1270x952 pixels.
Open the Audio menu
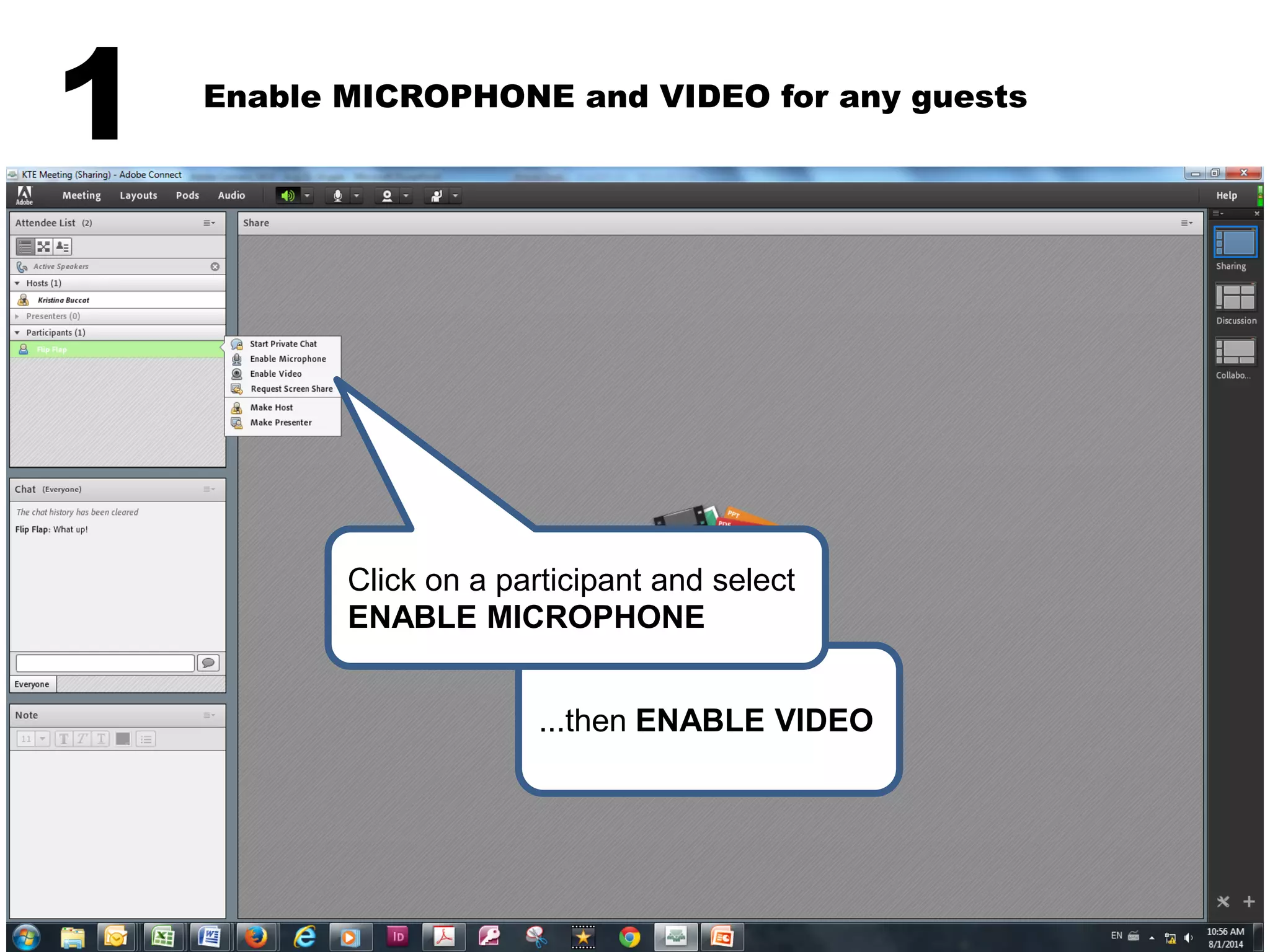(x=231, y=195)
